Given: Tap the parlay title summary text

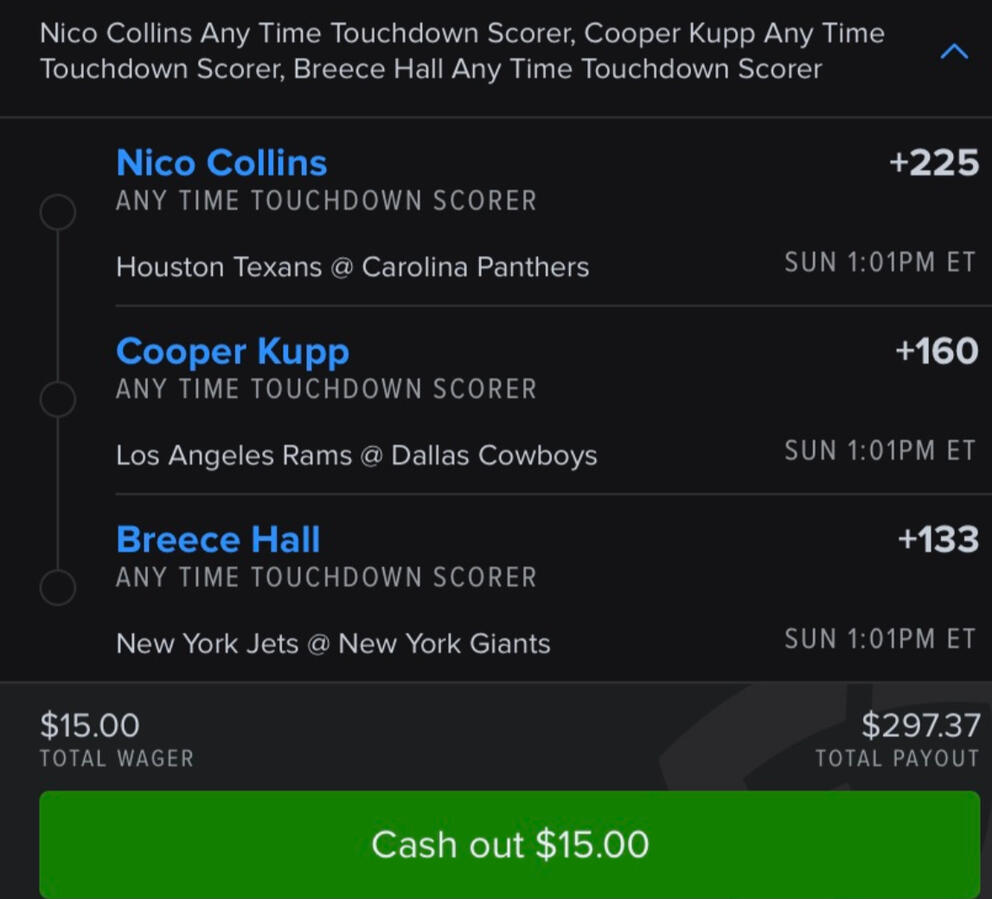Looking at the screenshot, I should click(x=462, y=51).
